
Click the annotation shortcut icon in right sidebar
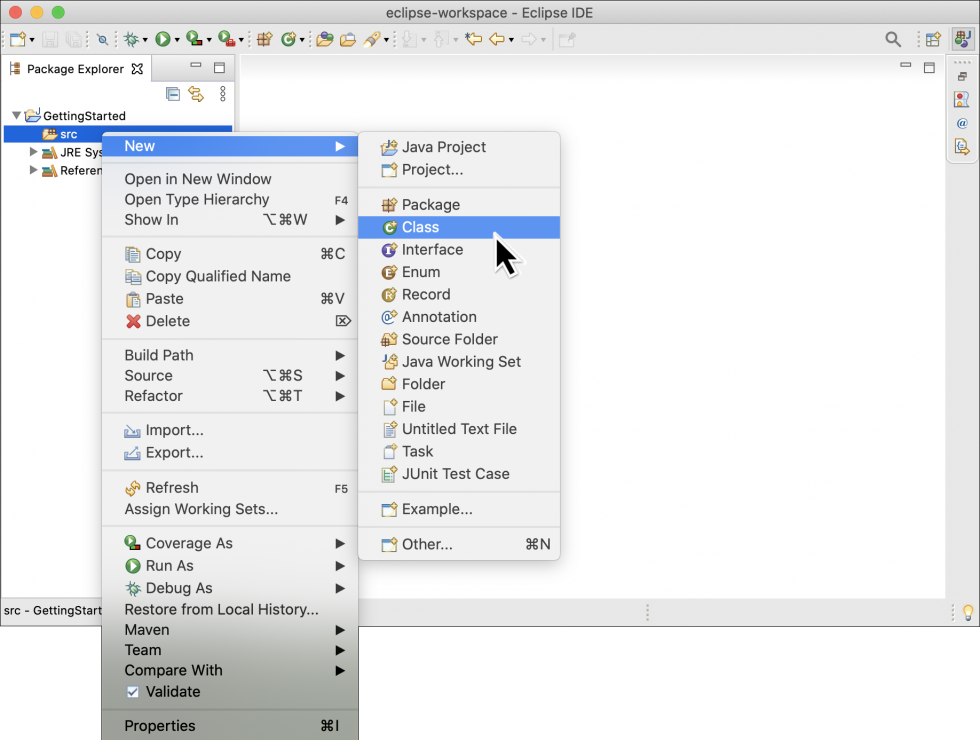point(962,123)
